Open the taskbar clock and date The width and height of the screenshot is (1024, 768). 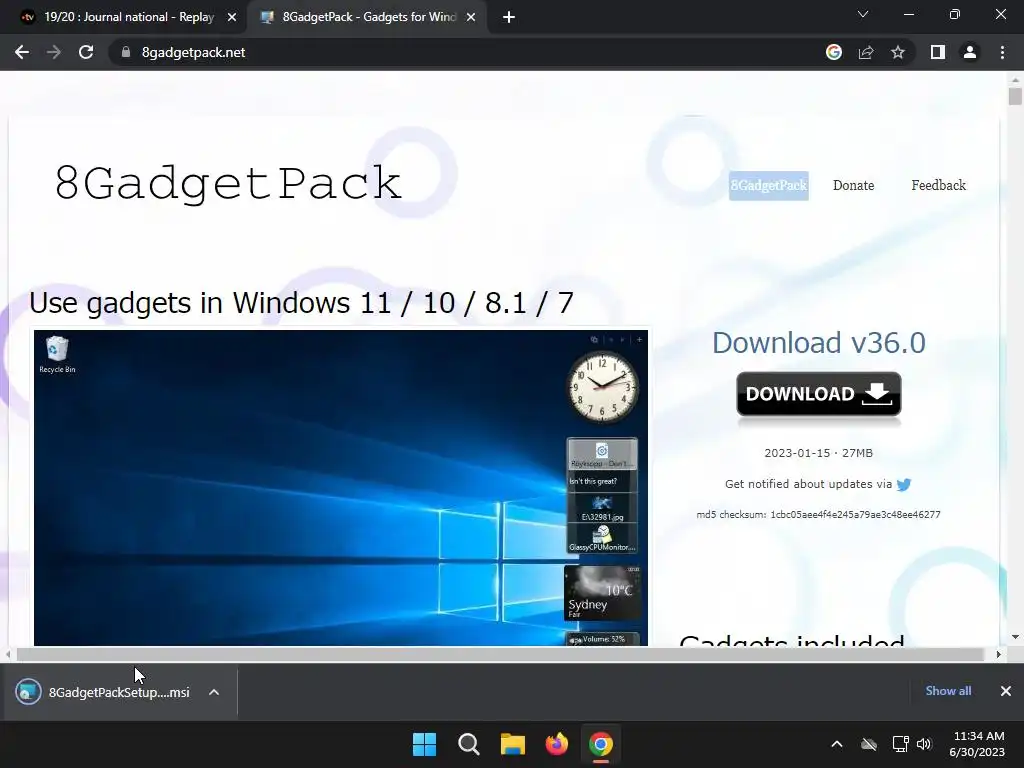[x=978, y=744]
